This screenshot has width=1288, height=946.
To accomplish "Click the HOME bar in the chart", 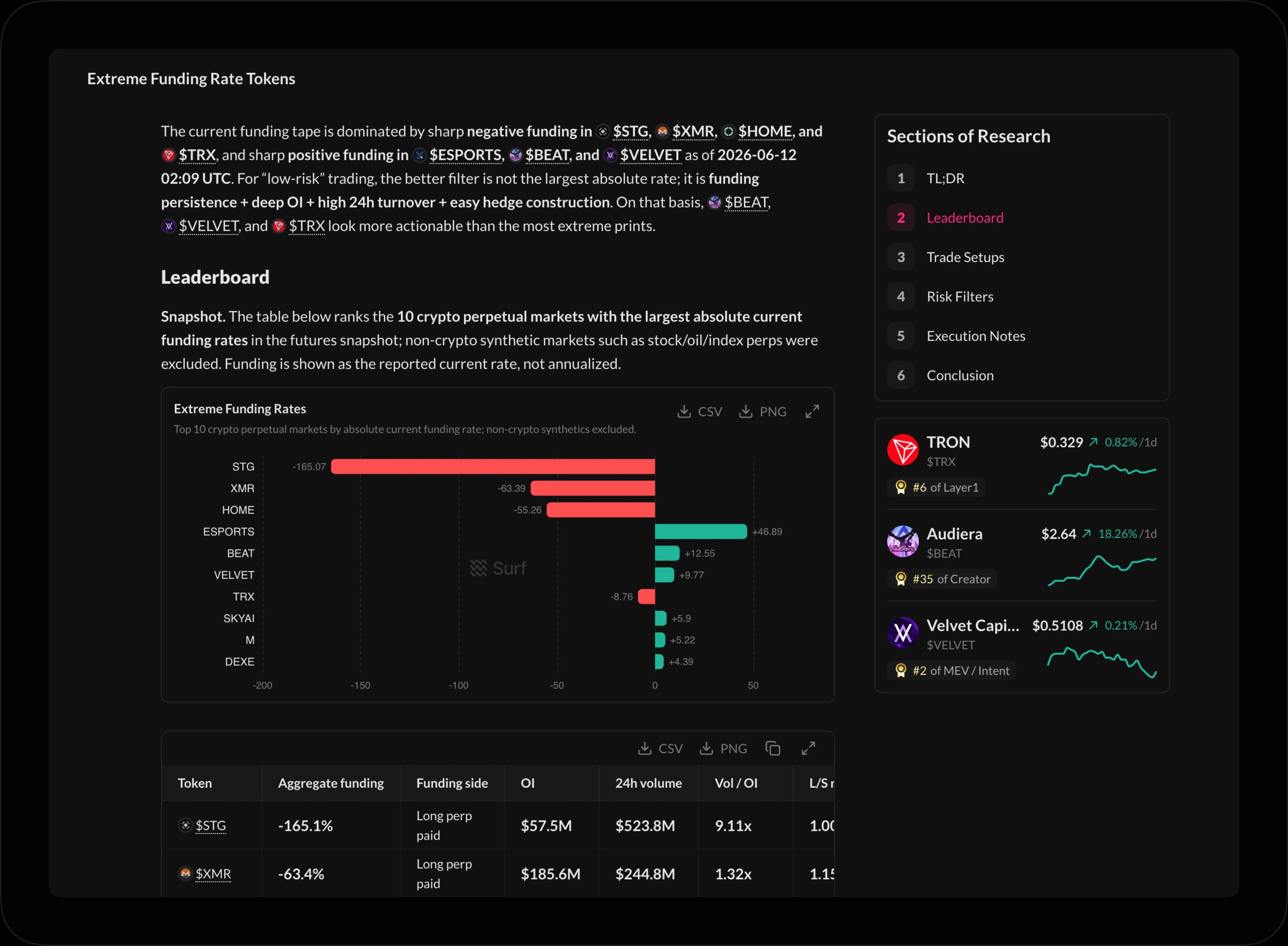I will [x=601, y=510].
